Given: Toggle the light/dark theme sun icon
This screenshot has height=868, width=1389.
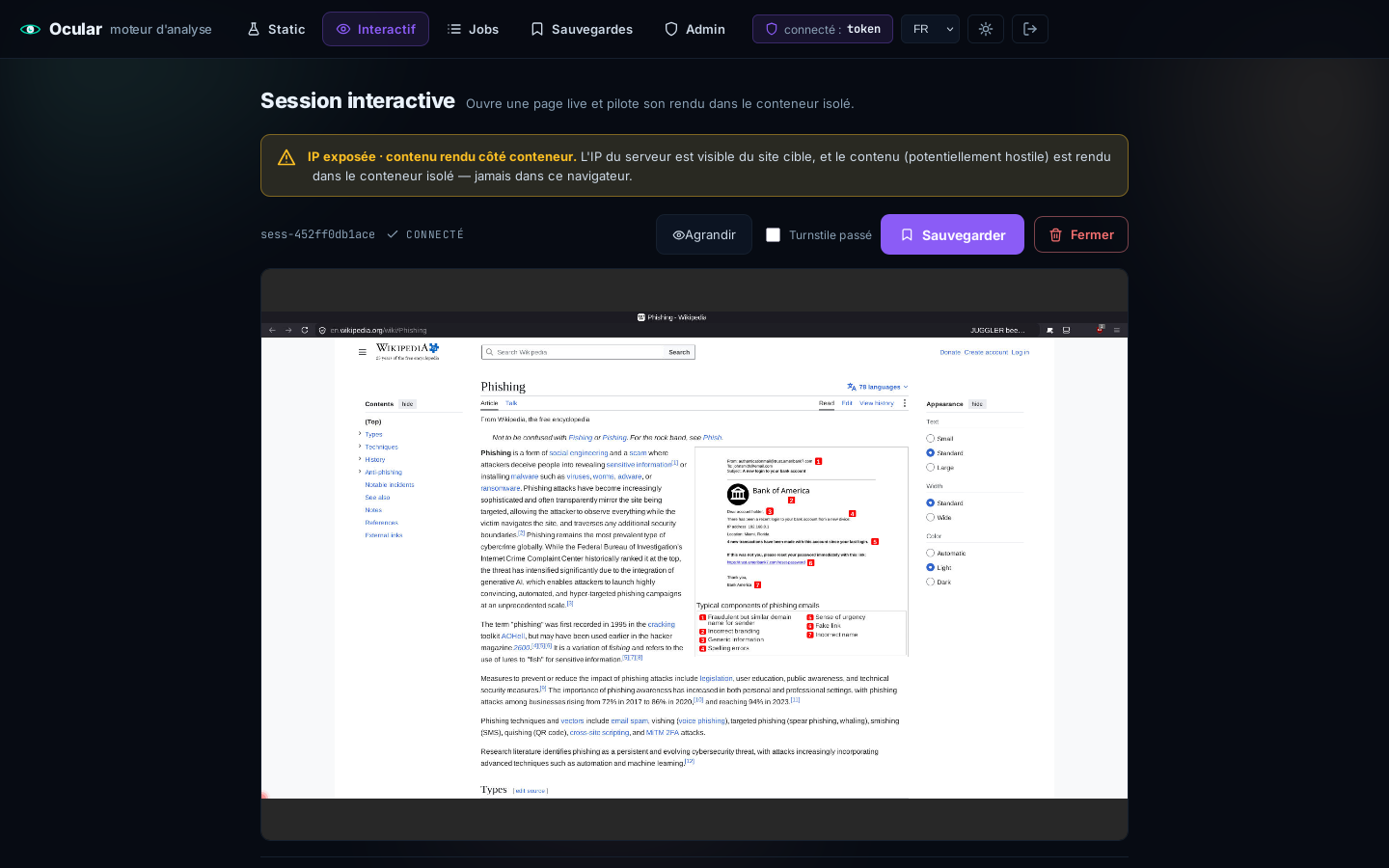Looking at the screenshot, I should click(986, 29).
